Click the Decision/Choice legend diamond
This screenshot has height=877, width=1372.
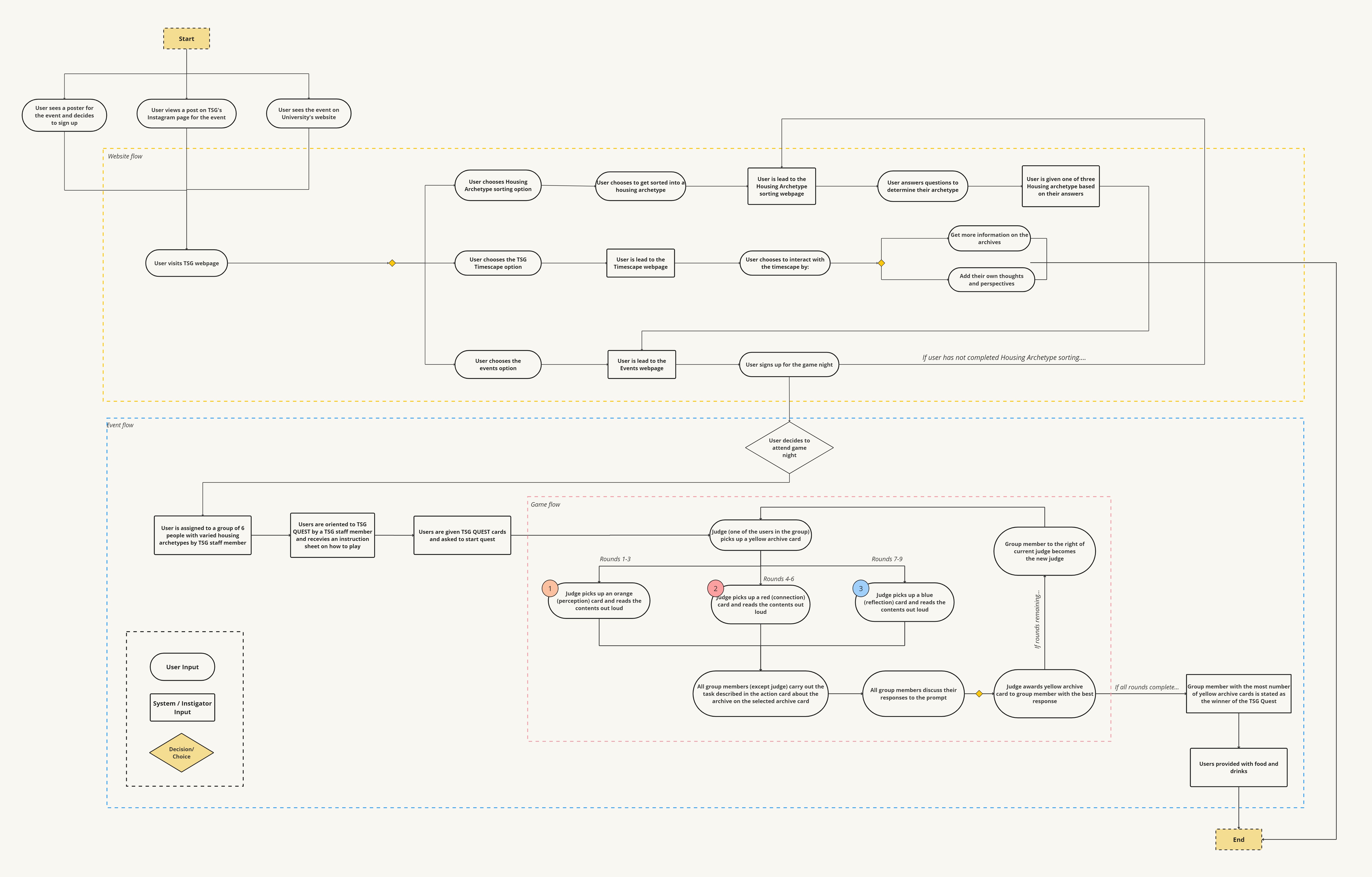pos(182,753)
